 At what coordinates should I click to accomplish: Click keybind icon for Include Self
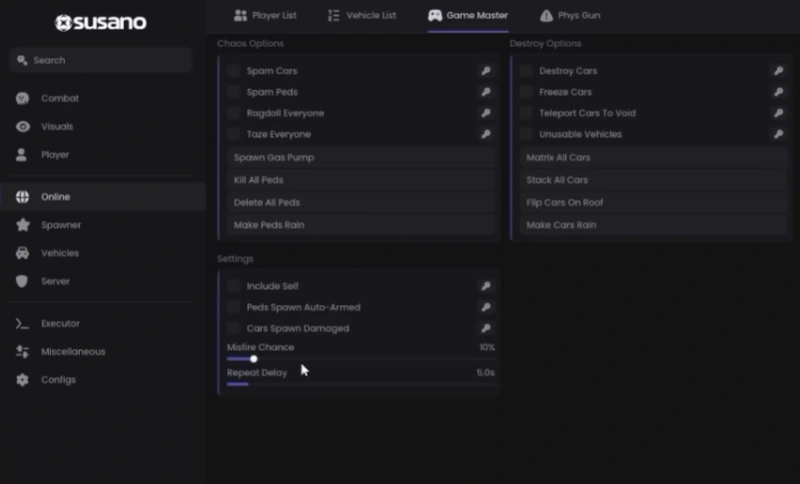click(486, 286)
